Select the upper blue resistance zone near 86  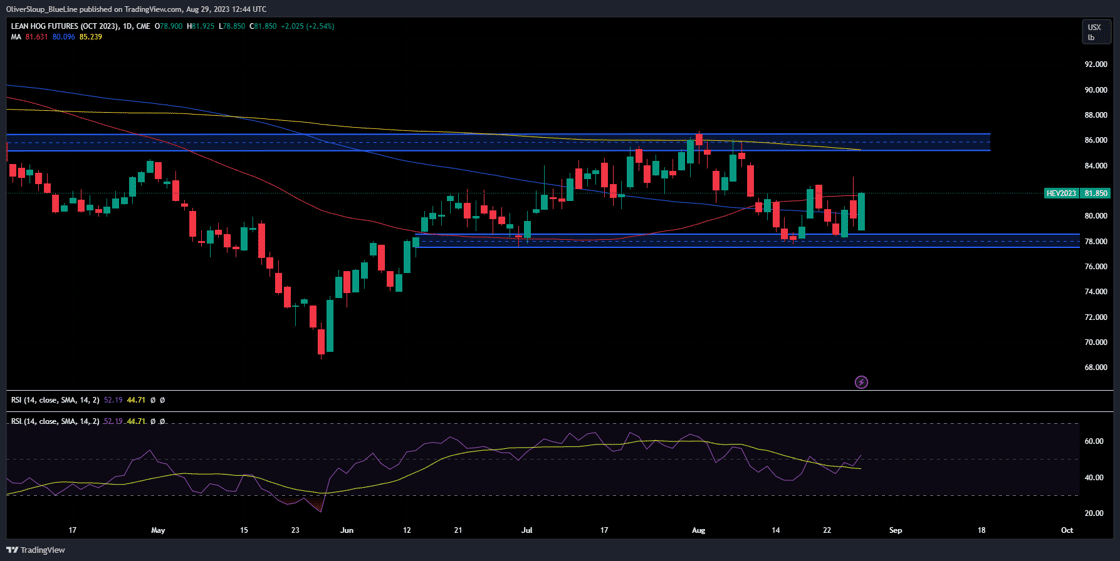pyautogui.click(x=498, y=142)
